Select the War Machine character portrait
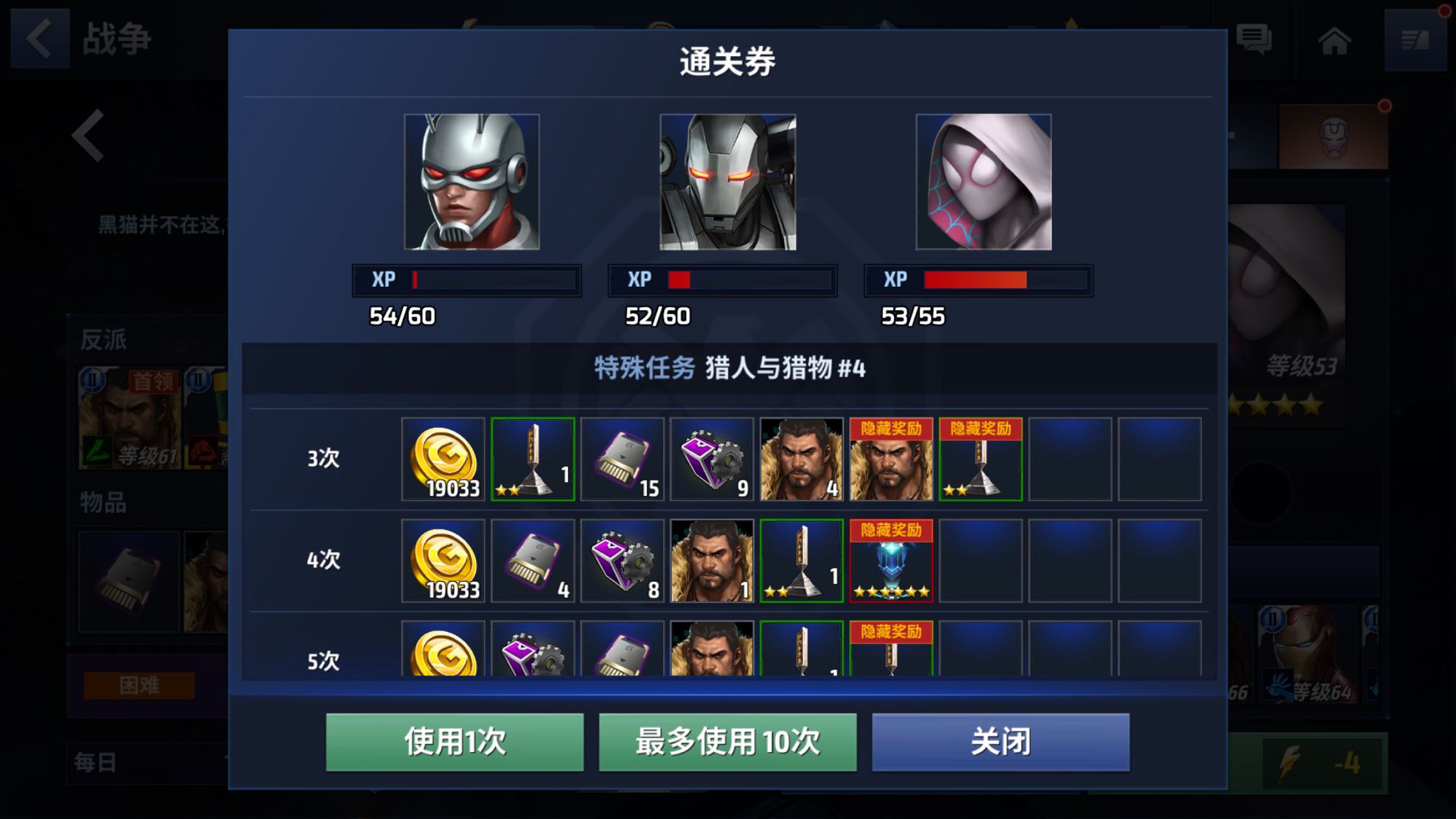This screenshot has width=1456, height=819. click(728, 182)
